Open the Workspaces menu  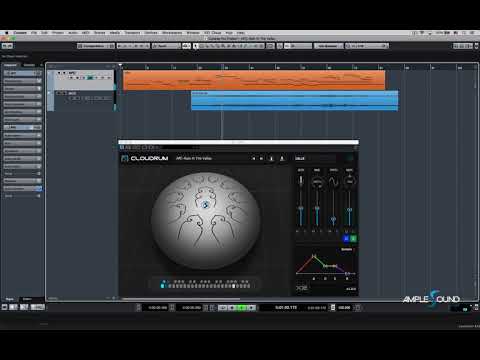pyautogui.click(x=172, y=33)
